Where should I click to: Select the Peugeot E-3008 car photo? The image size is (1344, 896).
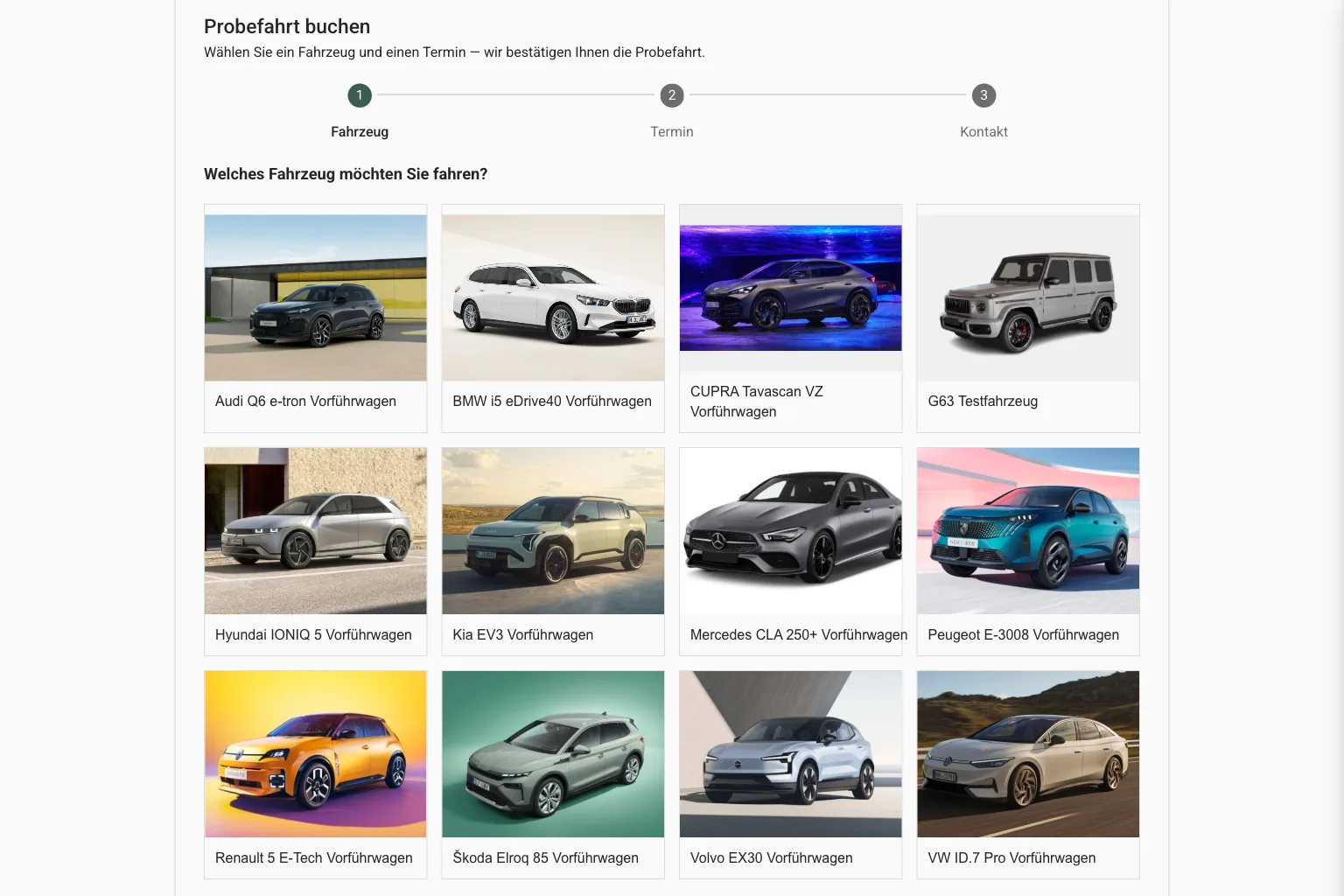[x=1028, y=531]
